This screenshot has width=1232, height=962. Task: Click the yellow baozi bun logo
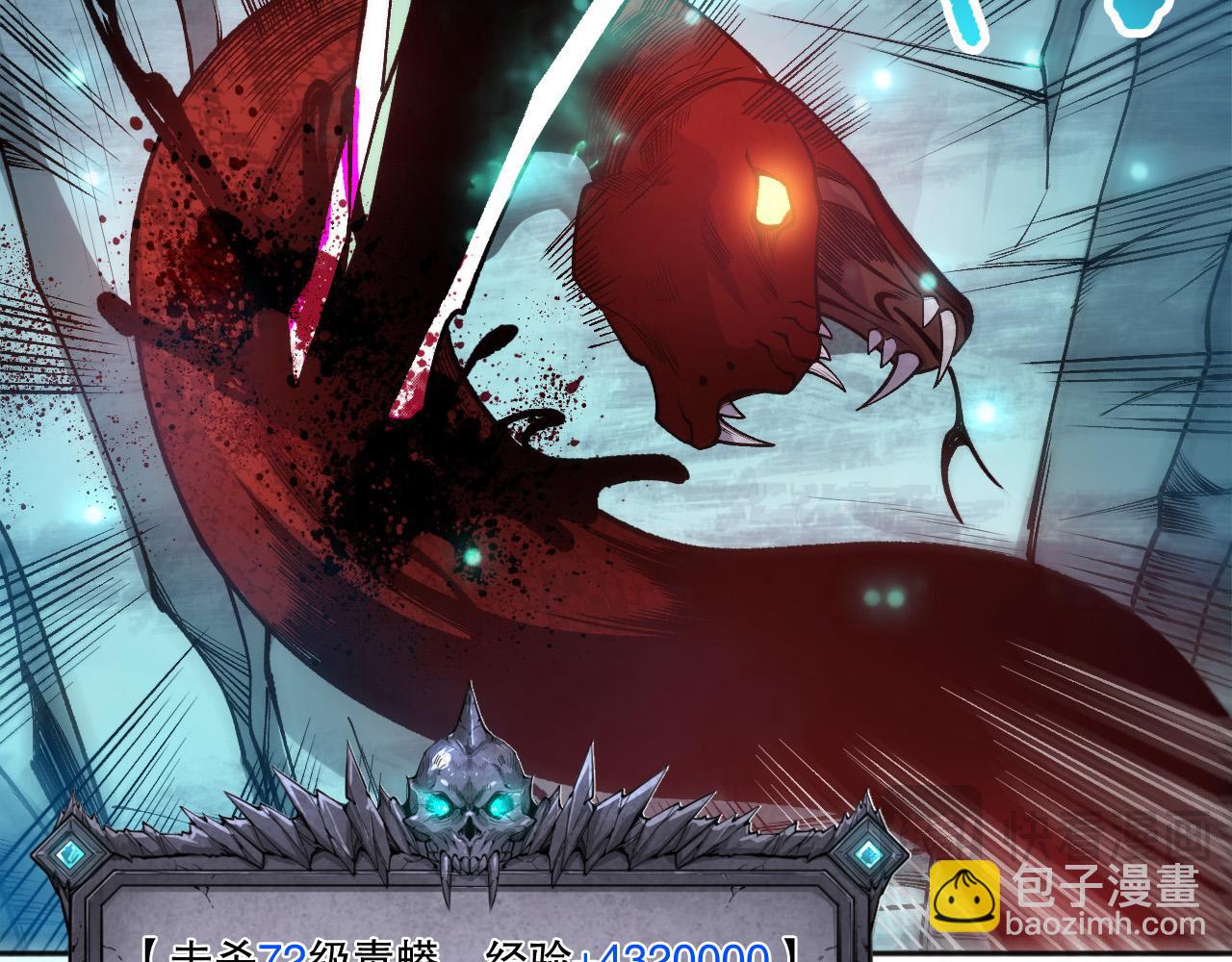963,897
